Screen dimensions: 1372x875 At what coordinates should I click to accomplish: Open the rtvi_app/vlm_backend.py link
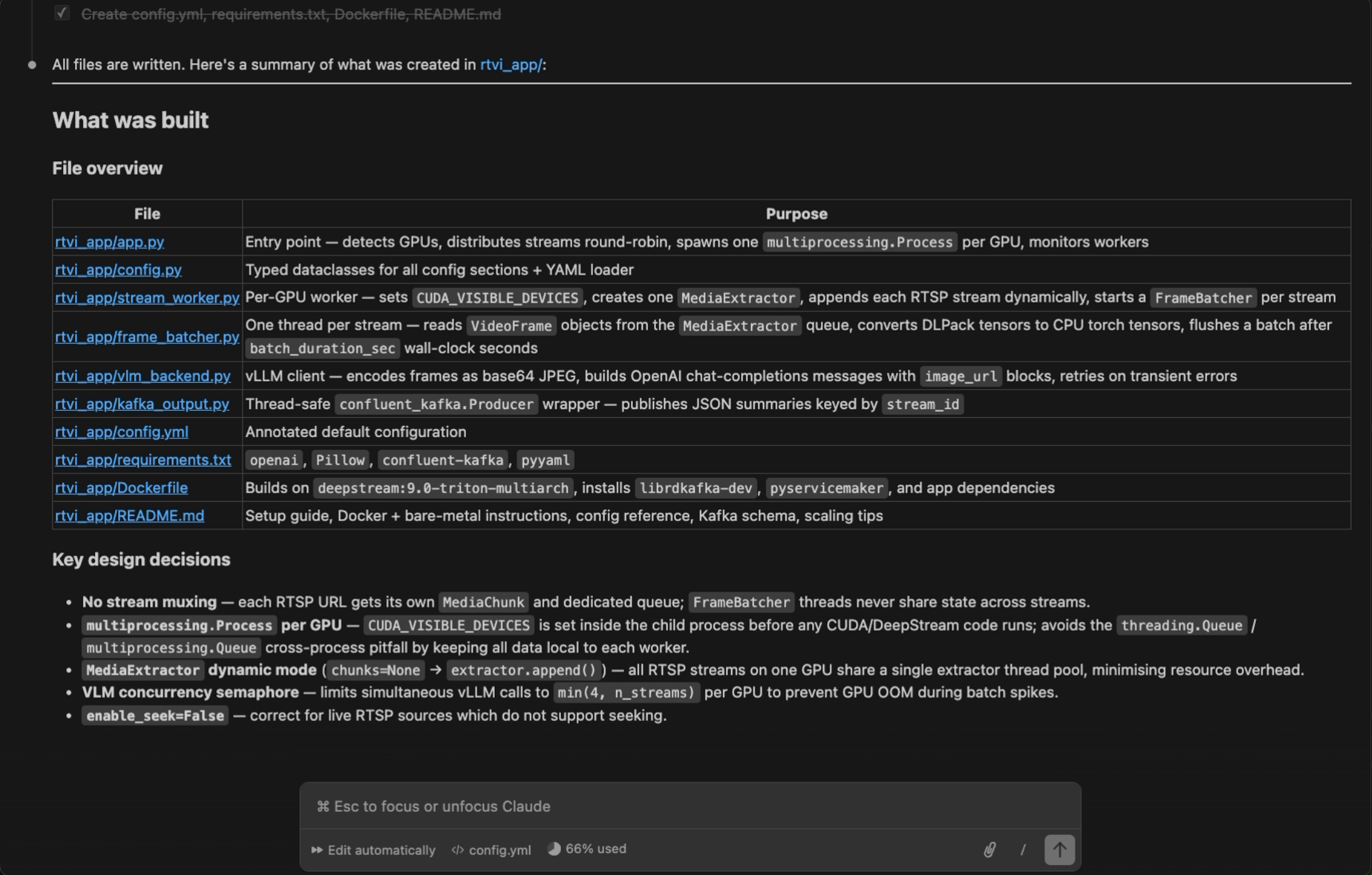pyautogui.click(x=142, y=376)
